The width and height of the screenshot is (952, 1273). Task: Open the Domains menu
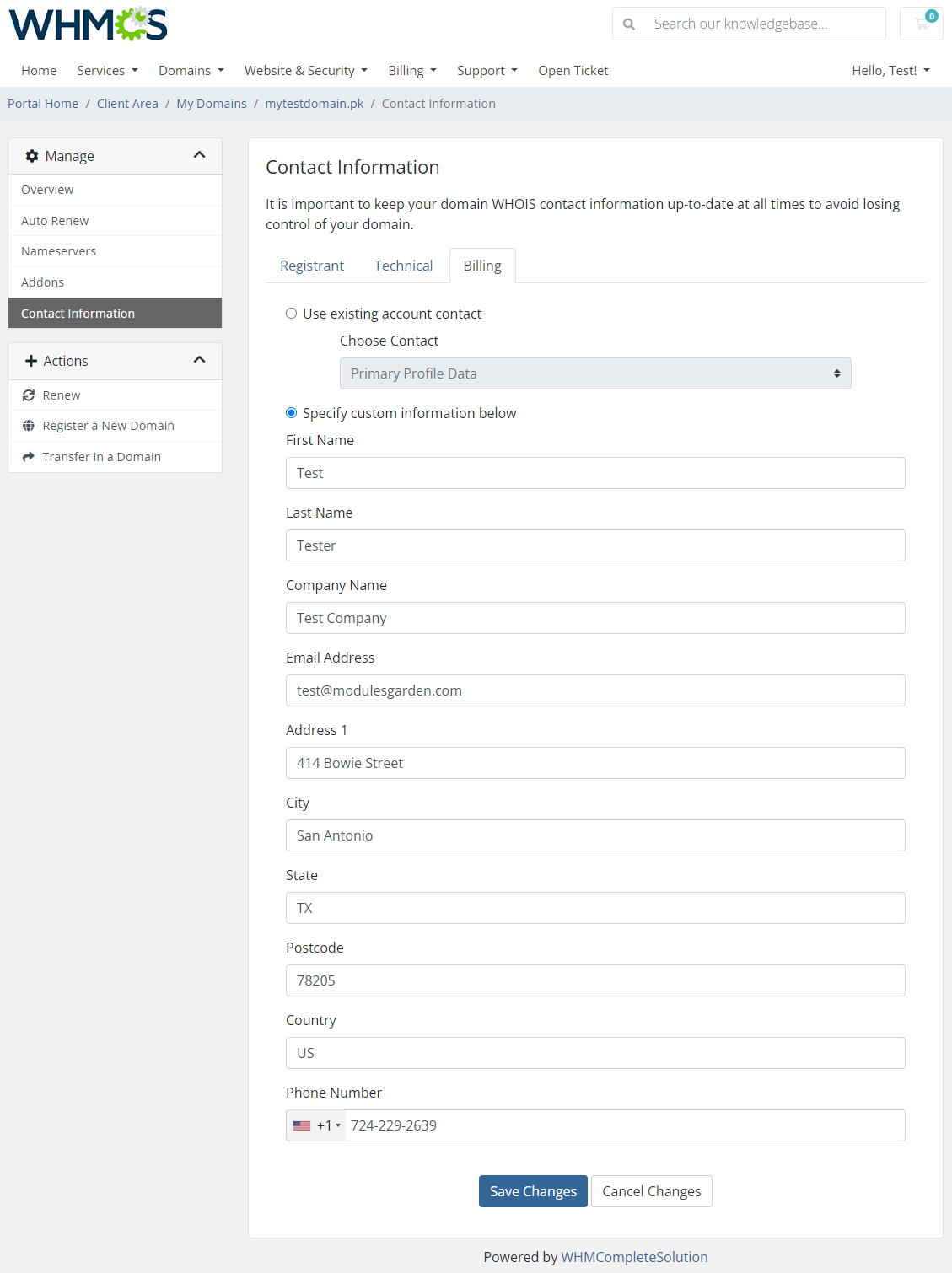click(x=191, y=71)
